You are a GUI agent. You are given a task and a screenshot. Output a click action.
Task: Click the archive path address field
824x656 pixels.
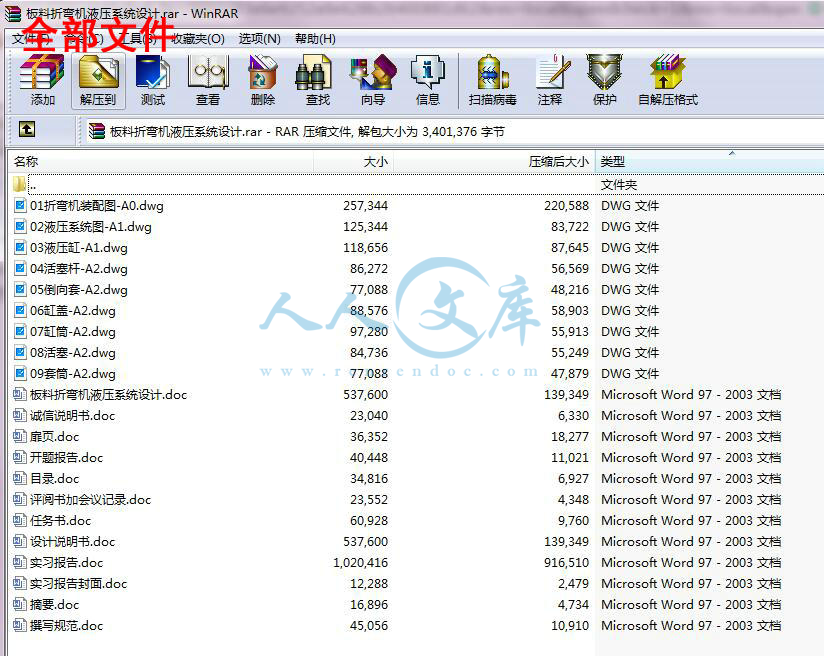coord(454,131)
